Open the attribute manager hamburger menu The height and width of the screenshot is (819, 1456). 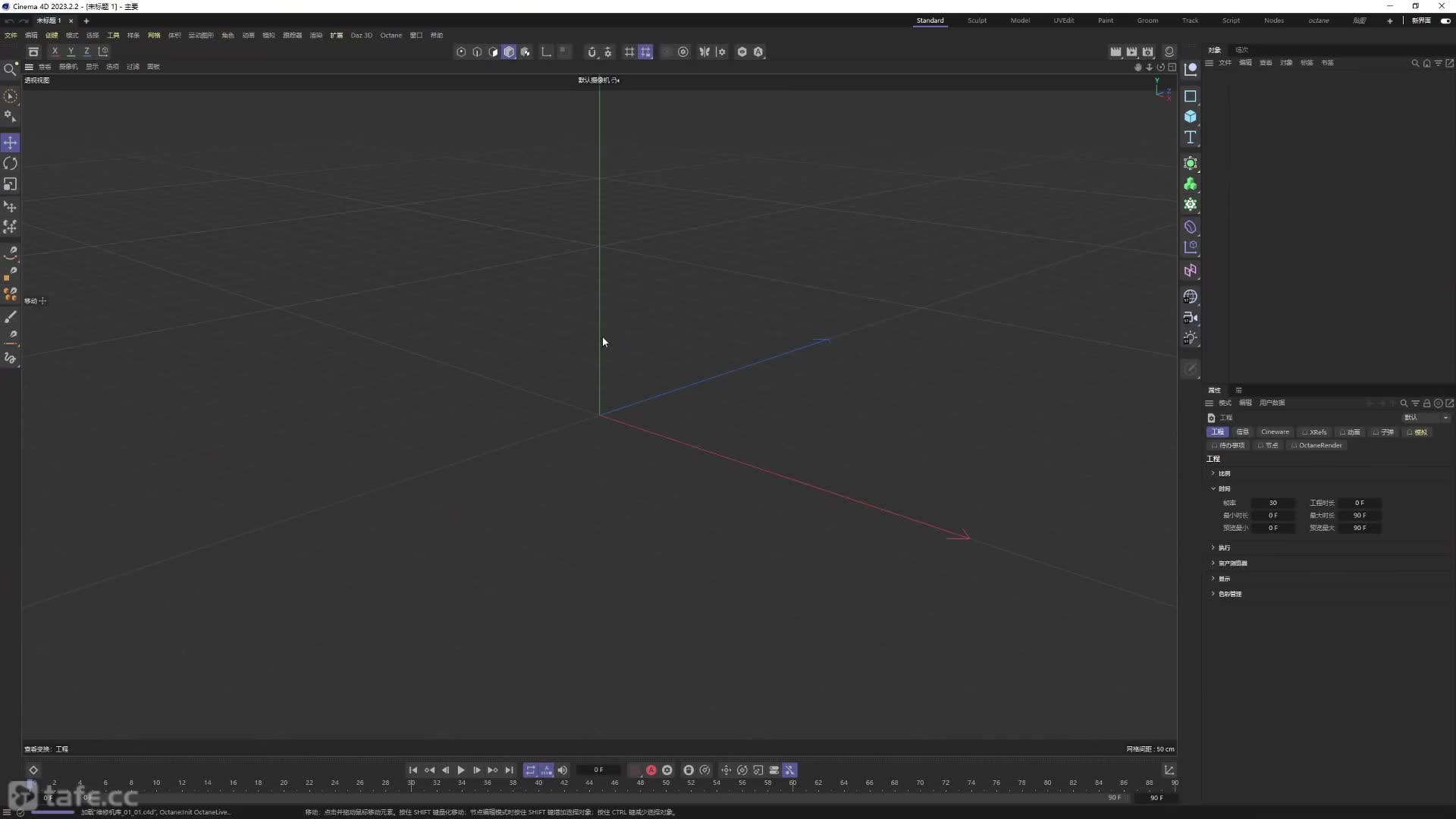[x=1210, y=403]
